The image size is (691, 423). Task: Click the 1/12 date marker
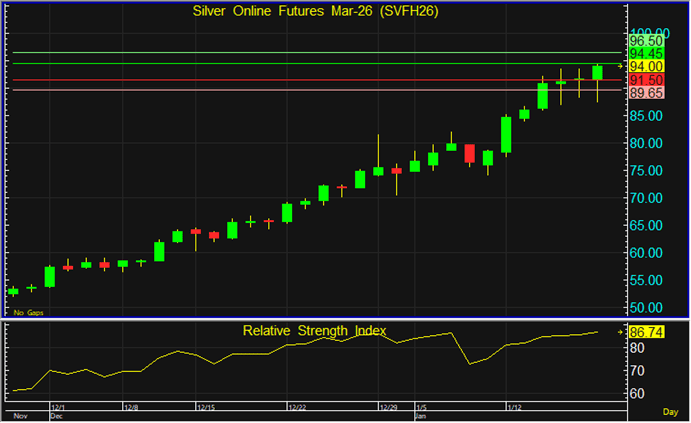(x=515, y=408)
